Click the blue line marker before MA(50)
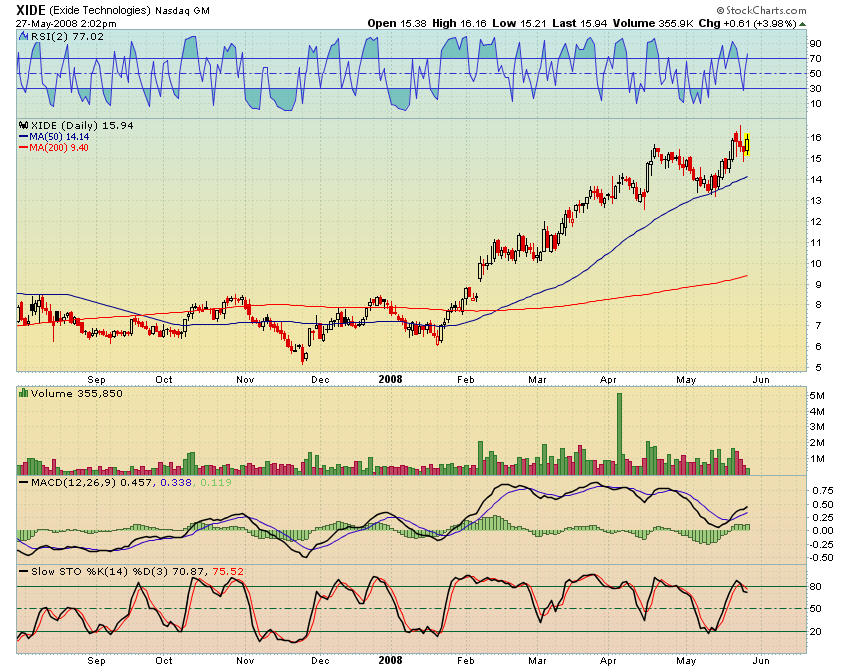The image size is (850, 668). [x=23, y=137]
